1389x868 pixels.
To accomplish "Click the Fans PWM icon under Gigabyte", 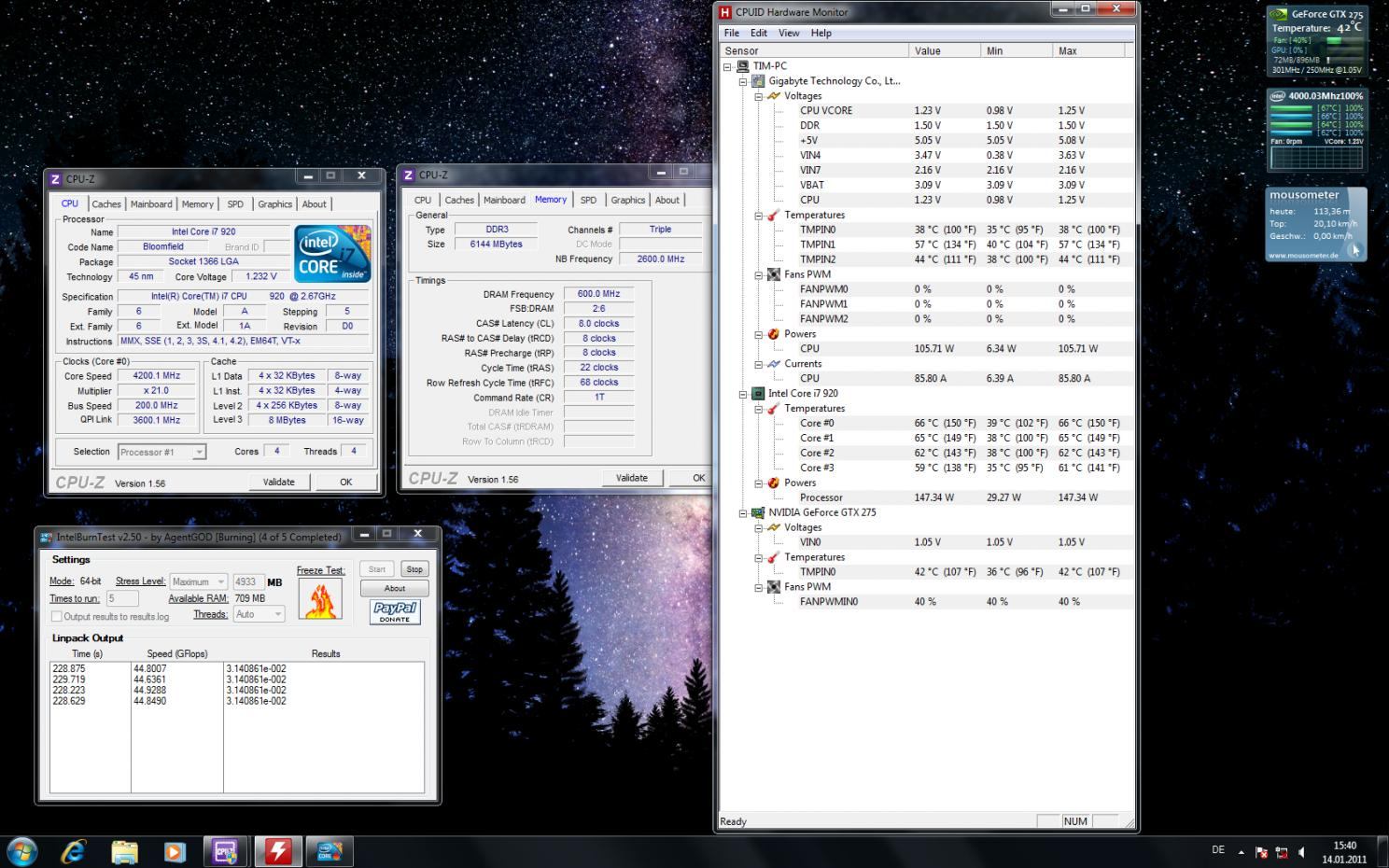I will (773, 274).
